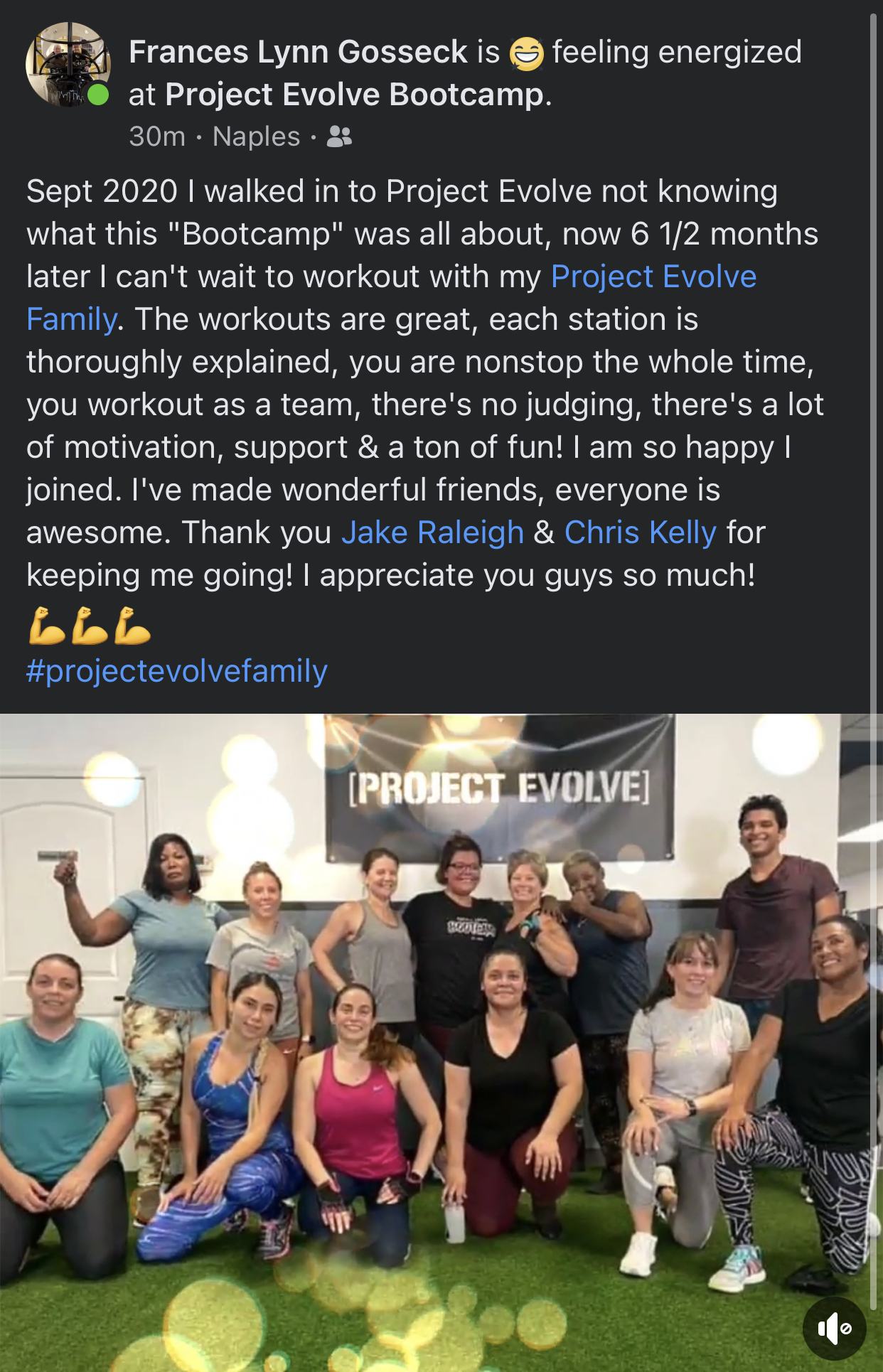This screenshot has width=883, height=1372.
Task: Click the Project Evolve banner in the video
Action: 499,788
